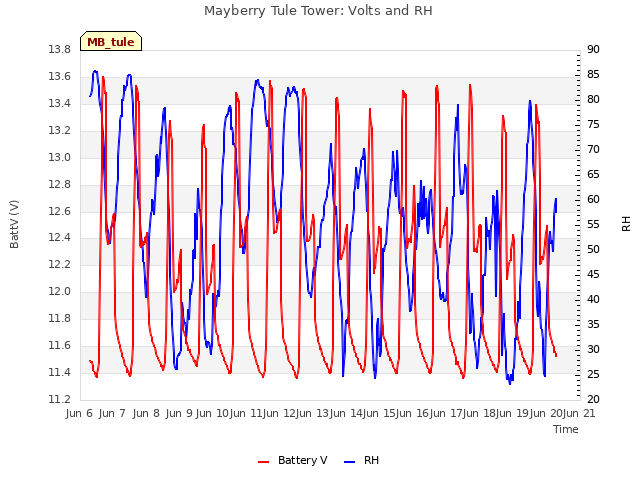Select the RH right axis label

point(626,224)
